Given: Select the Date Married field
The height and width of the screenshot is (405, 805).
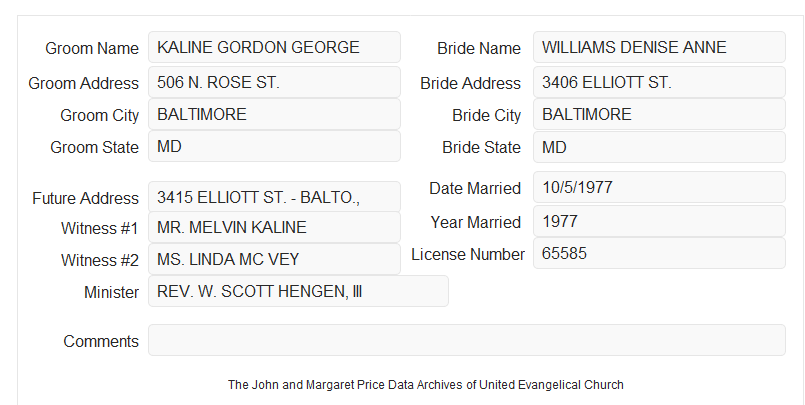Looking at the screenshot, I should click(659, 187).
